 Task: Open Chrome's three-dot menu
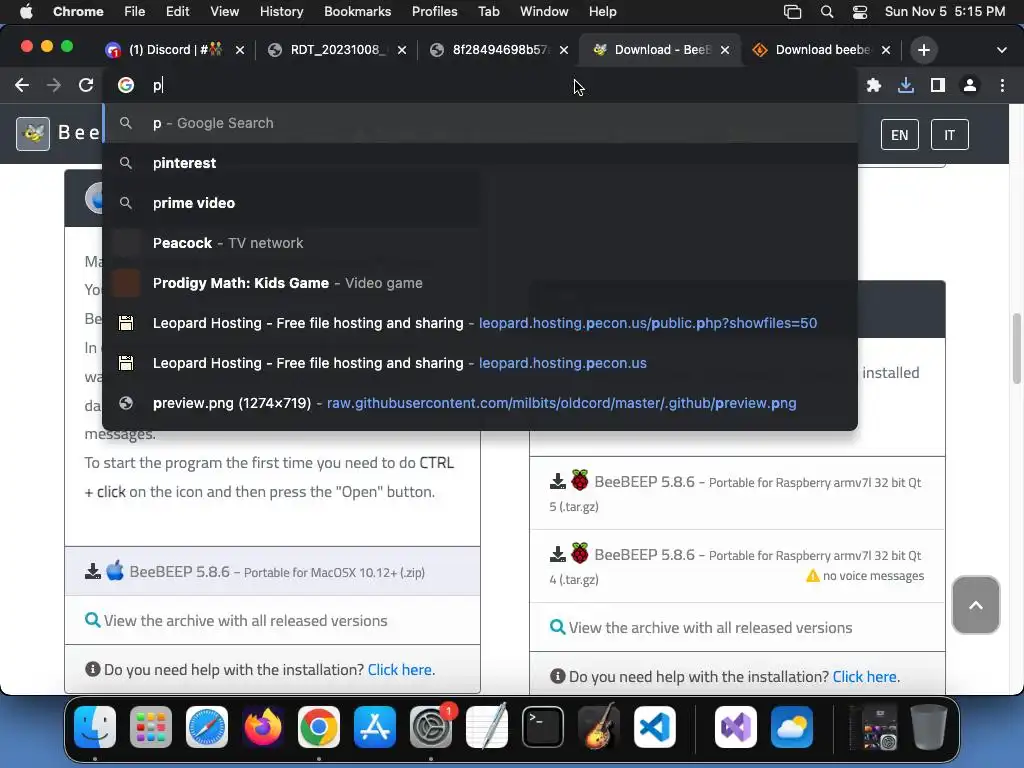(x=1002, y=85)
